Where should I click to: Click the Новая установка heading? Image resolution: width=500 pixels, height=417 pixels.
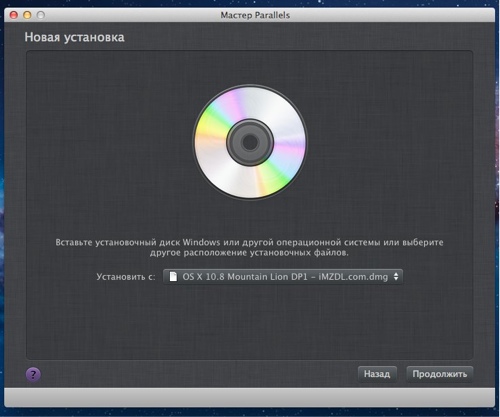[x=74, y=37]
